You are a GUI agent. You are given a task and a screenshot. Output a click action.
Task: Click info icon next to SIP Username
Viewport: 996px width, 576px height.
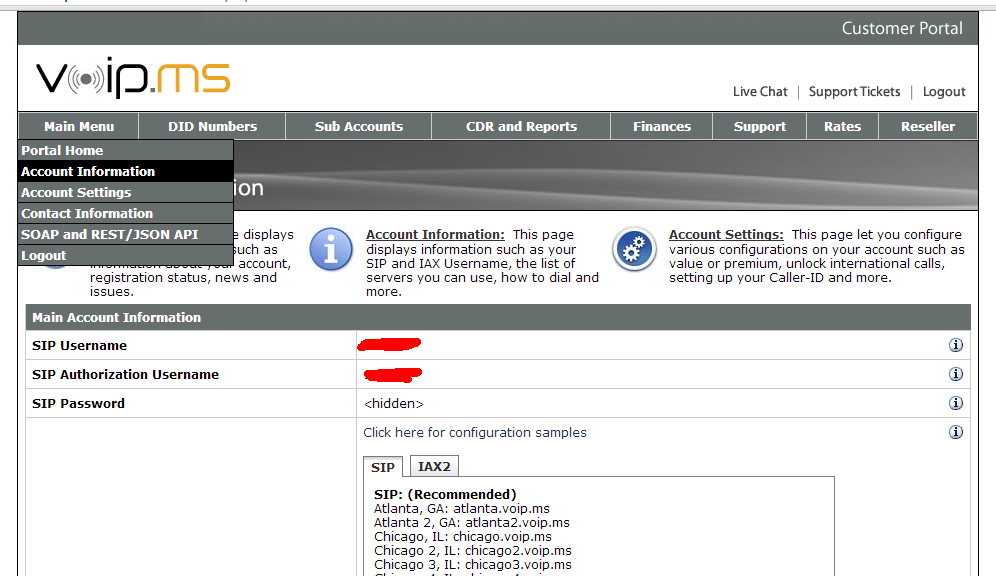click(955, 346)
